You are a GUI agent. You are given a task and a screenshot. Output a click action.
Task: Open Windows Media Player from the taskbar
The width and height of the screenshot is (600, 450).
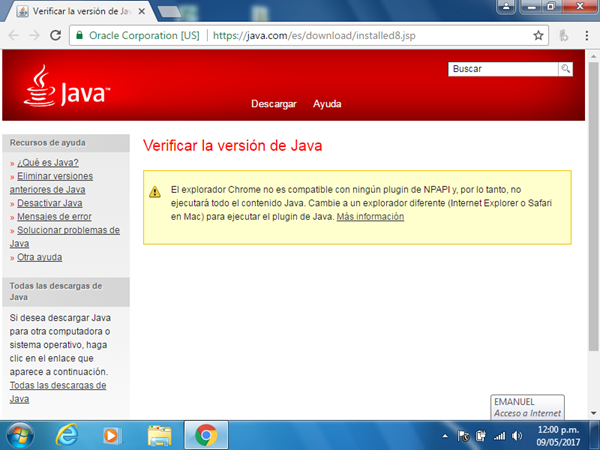[x=112, y=435]
